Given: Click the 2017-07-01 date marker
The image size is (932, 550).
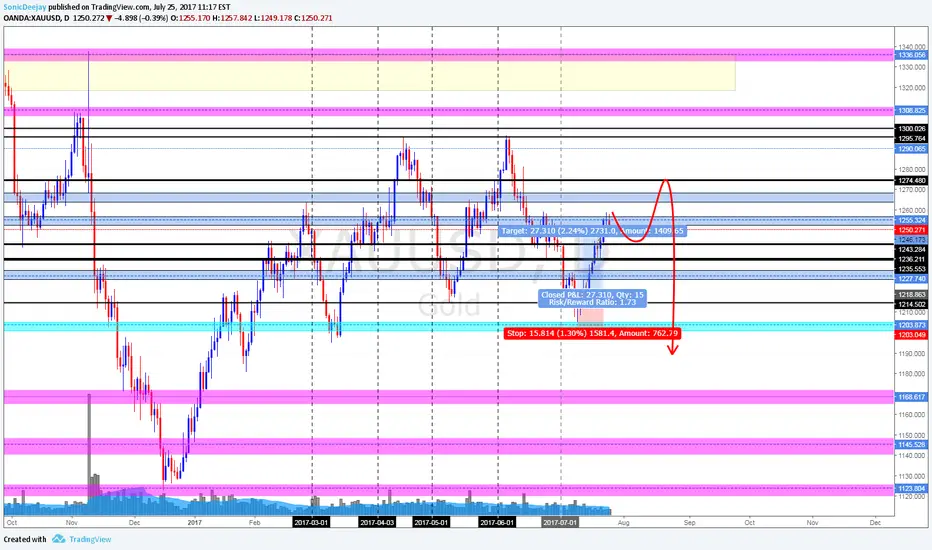Looking at the screenshot, I should click(x=560, y=522).
